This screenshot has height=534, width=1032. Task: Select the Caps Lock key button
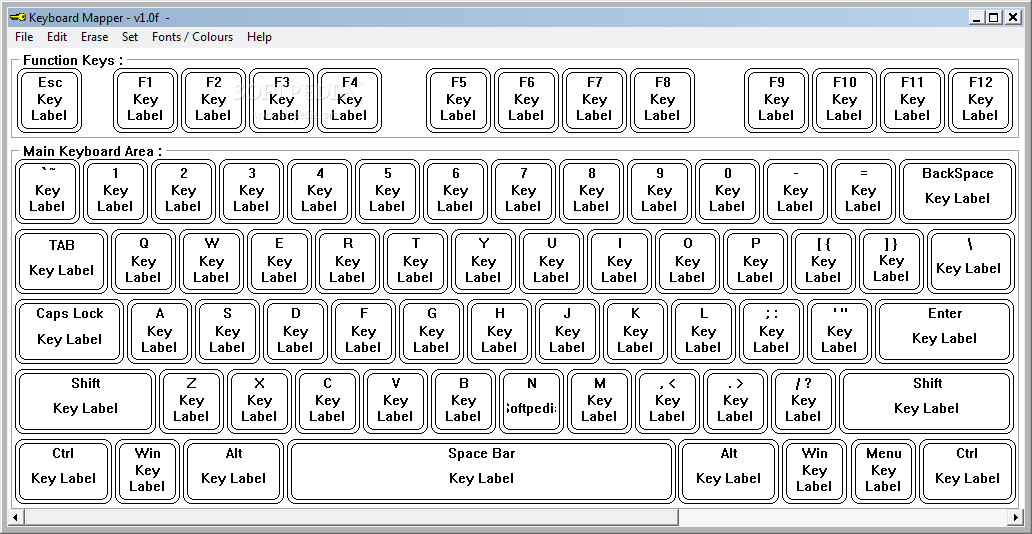(70, 331)
